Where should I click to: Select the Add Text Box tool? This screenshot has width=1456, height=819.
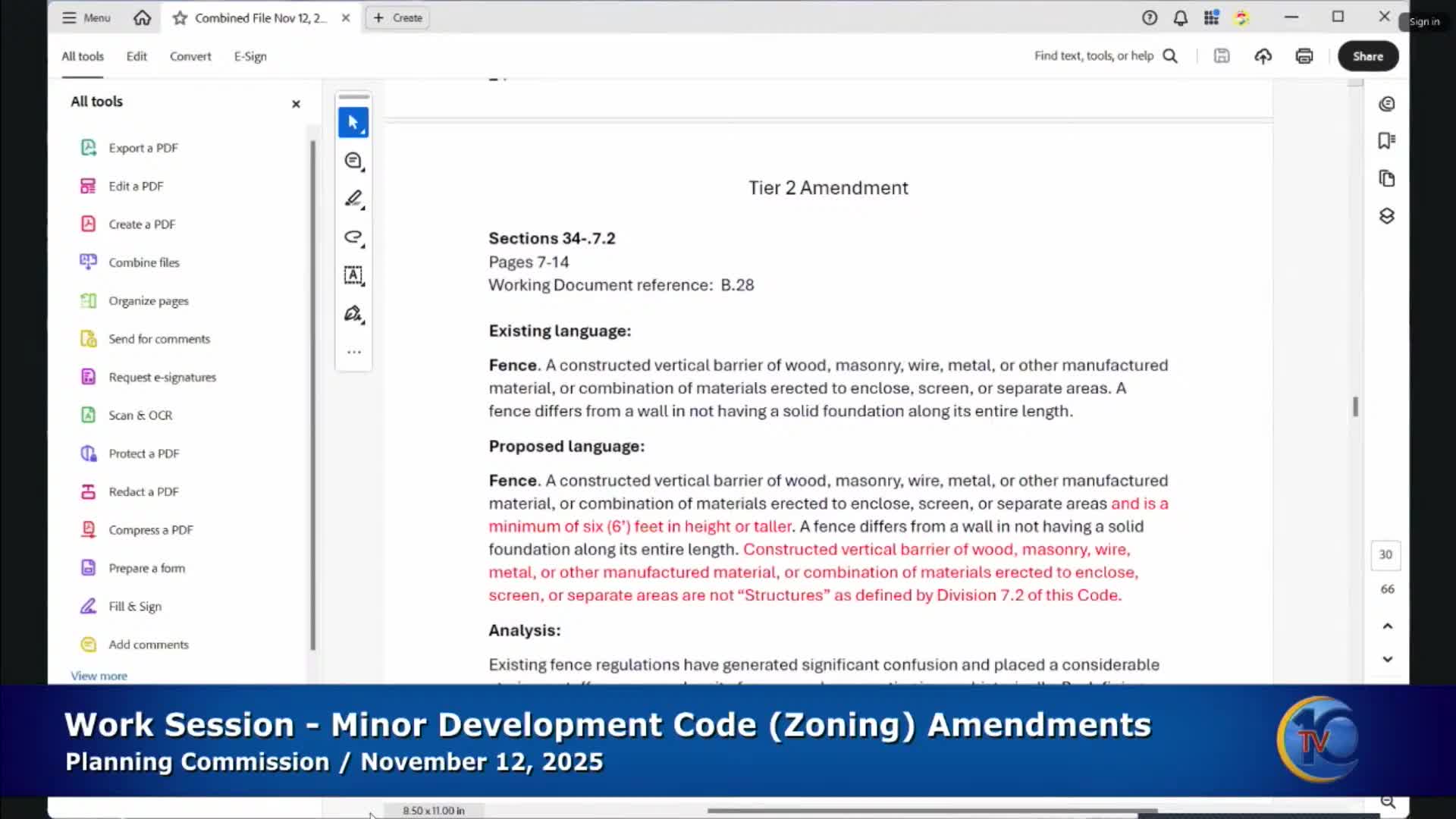(353, 275)
